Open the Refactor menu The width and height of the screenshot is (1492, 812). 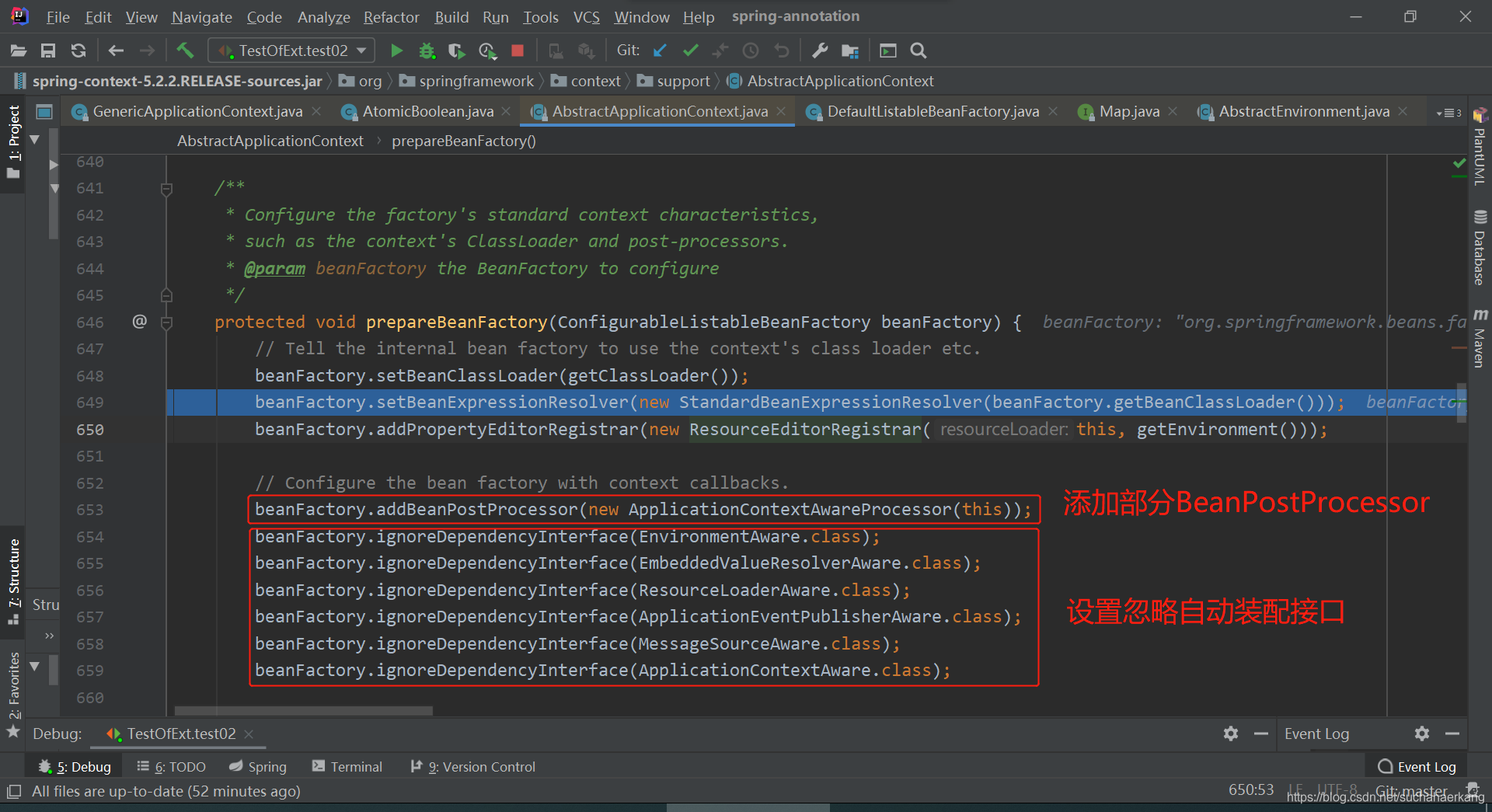392,17
